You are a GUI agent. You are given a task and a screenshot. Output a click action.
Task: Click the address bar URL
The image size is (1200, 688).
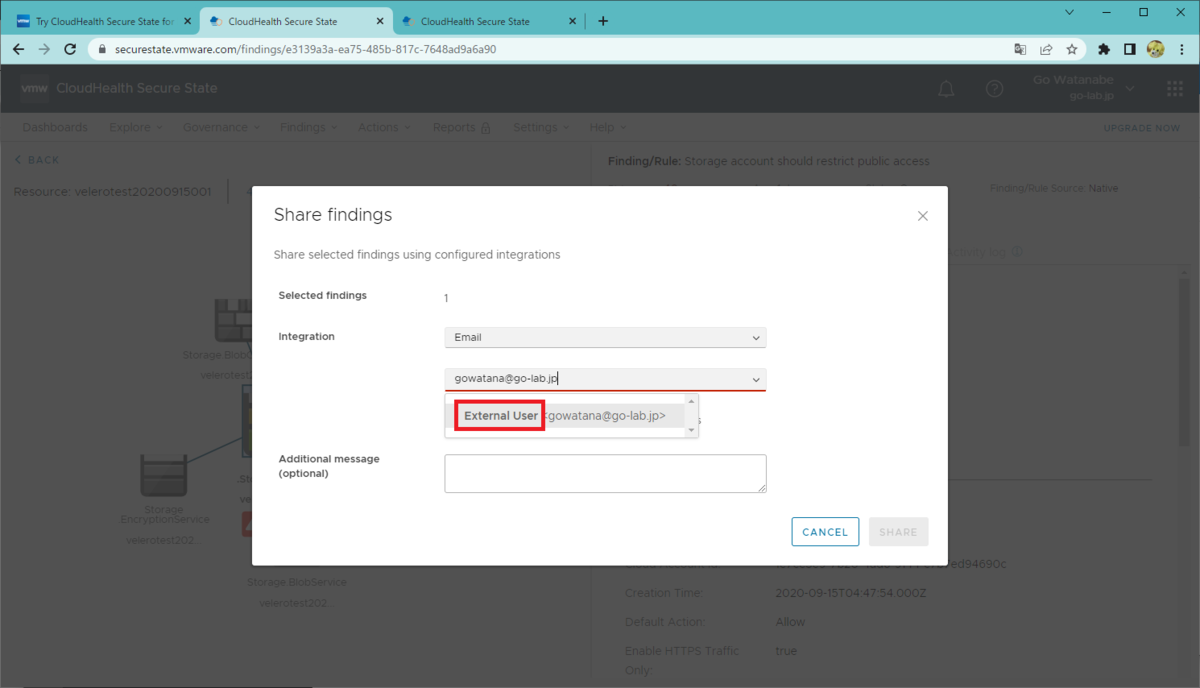(306, 49)
